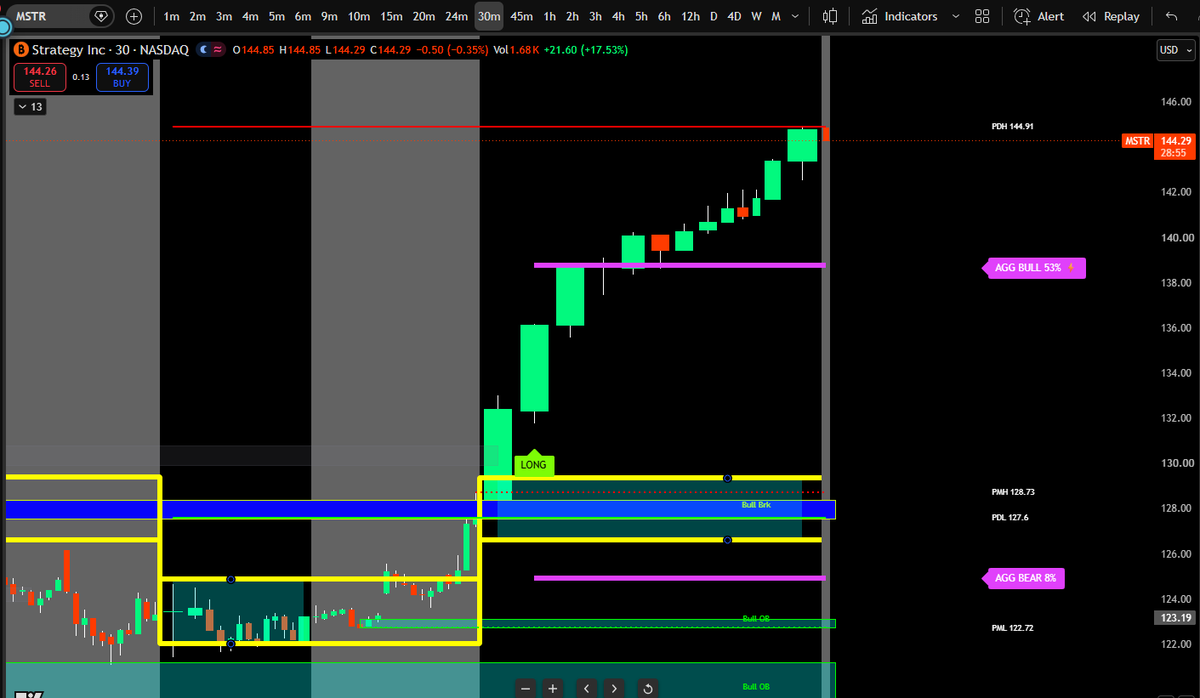Open the USD currency dropdown

point(1174,49)
